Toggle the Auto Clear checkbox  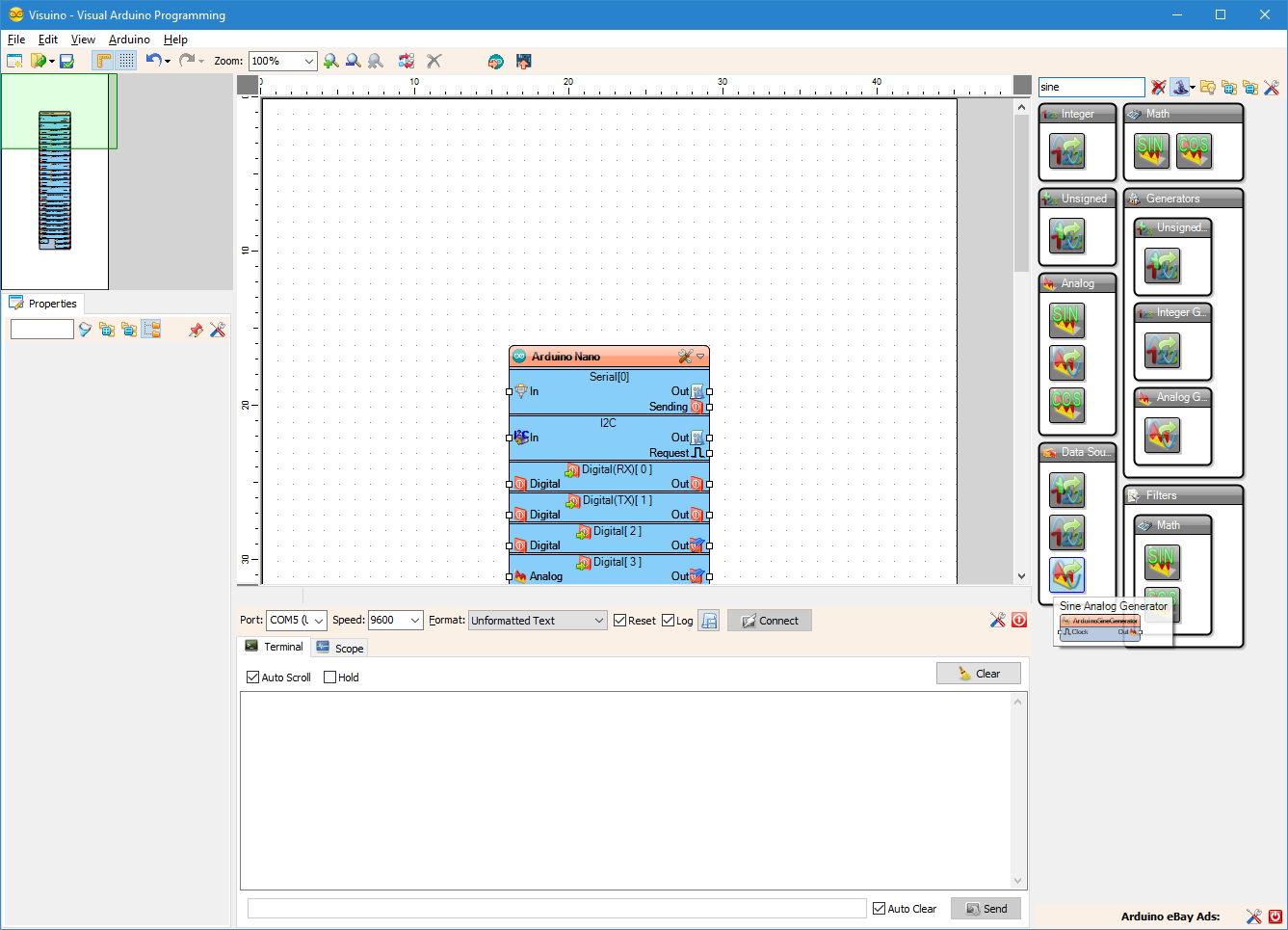pos(905,909)
